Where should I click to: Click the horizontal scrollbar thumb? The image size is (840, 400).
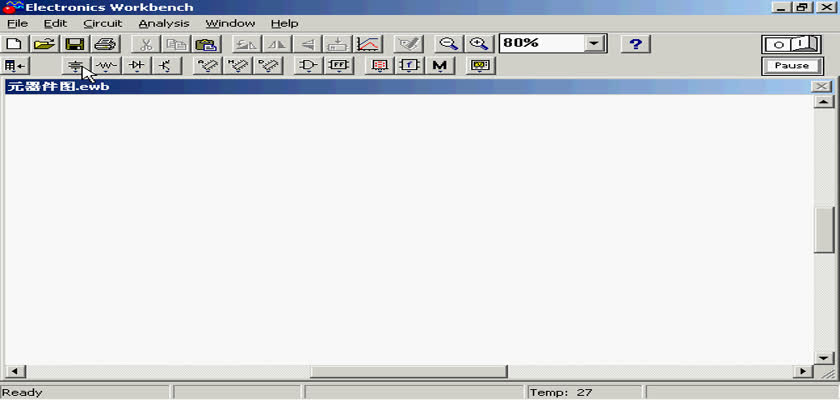408,372
